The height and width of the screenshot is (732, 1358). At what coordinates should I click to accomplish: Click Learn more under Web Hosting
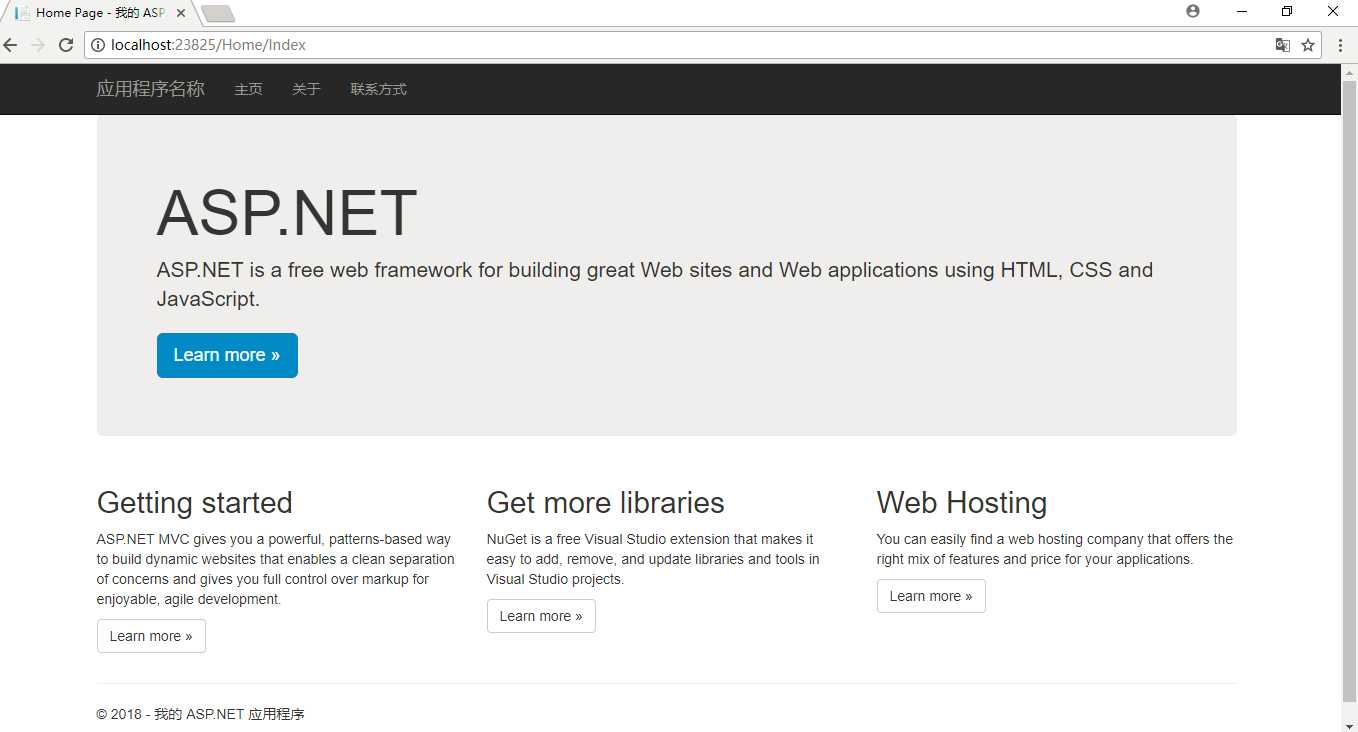[x=931, y=596]
